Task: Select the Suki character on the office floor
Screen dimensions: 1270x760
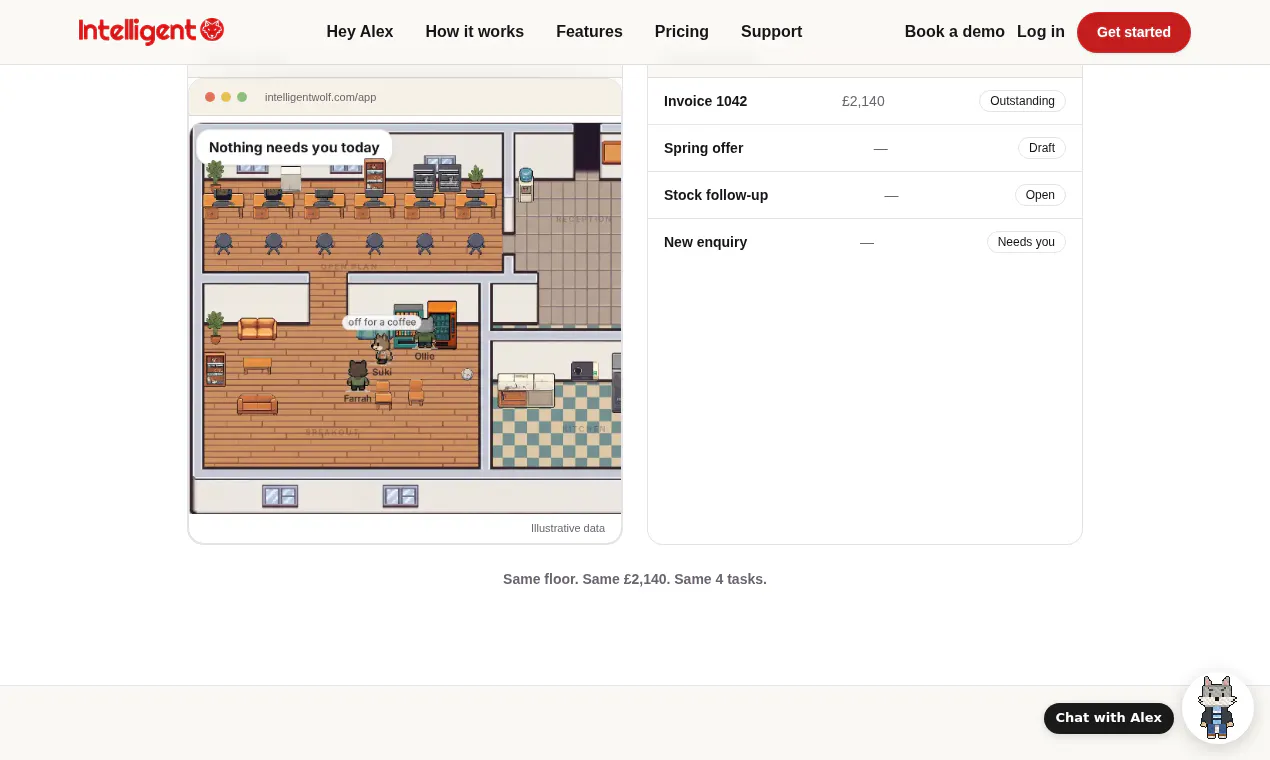Action: (x=381, y=349)
